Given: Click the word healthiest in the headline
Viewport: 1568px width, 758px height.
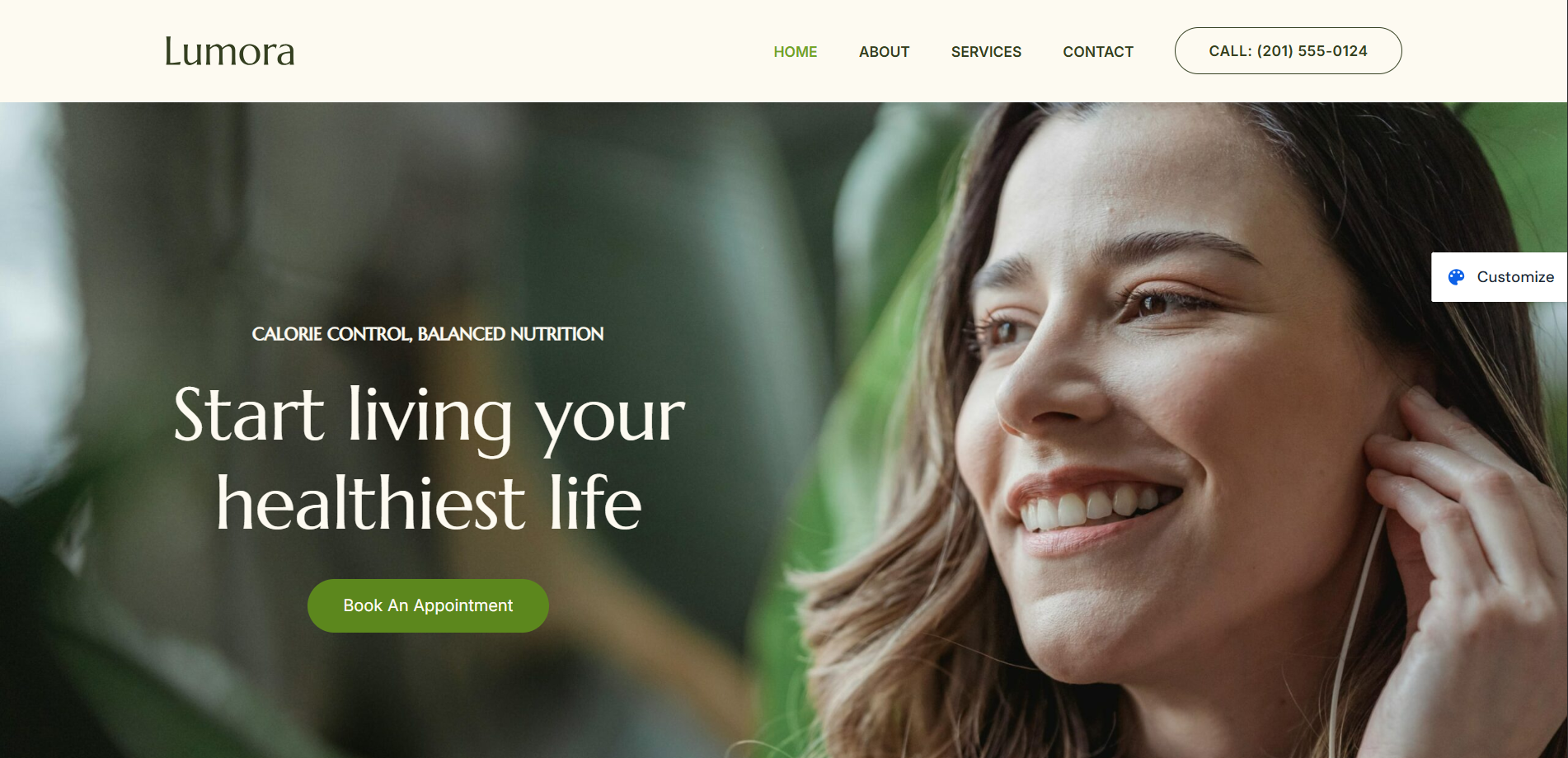Looking at the screenshot, I should tap(370, 502).
